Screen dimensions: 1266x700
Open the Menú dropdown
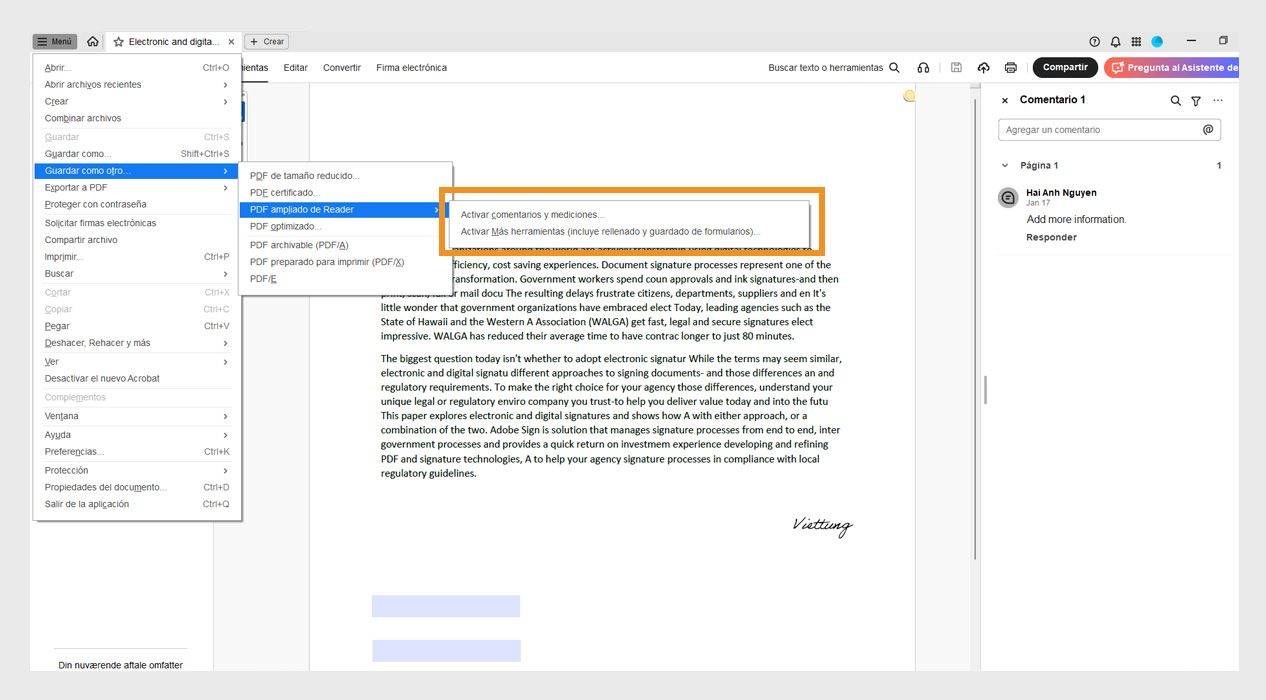click(x=55, y=41)
